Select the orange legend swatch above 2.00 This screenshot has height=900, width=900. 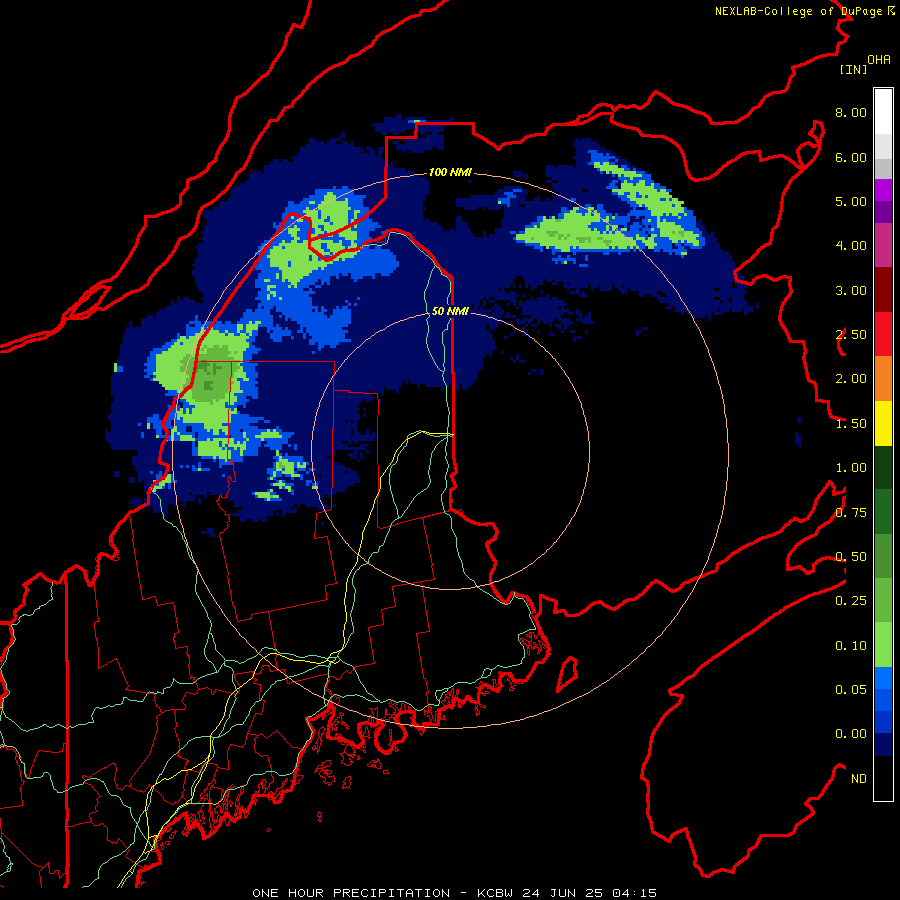[883, 379]
